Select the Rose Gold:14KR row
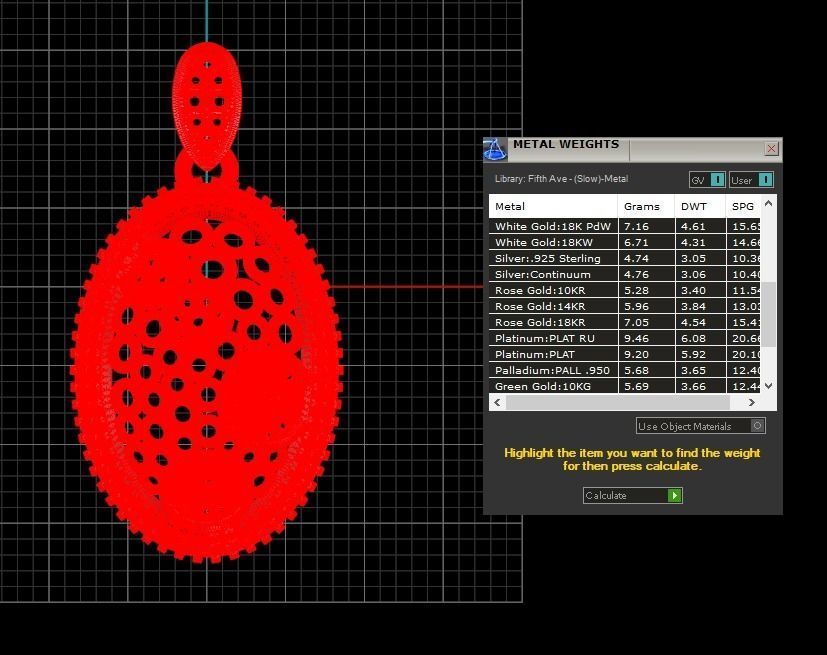Screen dimensions: 827x655 (624, 306)
